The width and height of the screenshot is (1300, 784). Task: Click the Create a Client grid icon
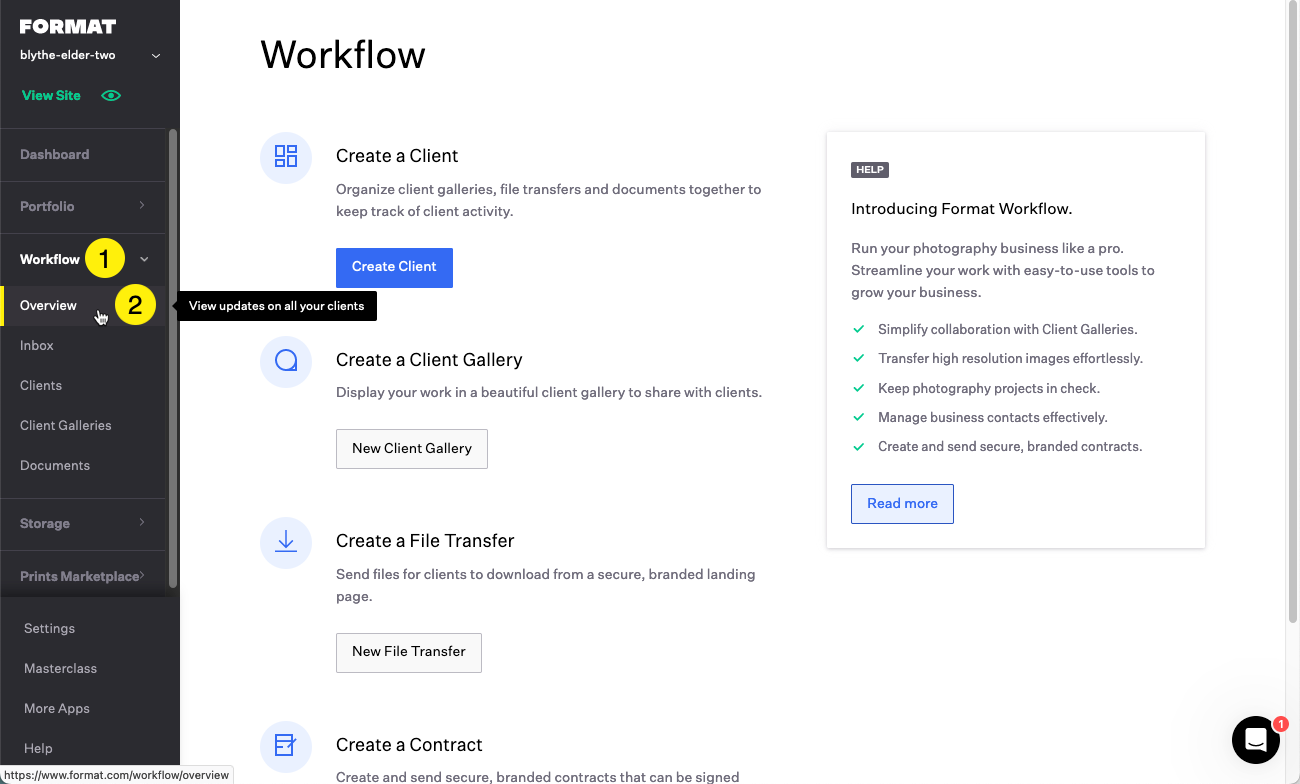tap(286, 157)
